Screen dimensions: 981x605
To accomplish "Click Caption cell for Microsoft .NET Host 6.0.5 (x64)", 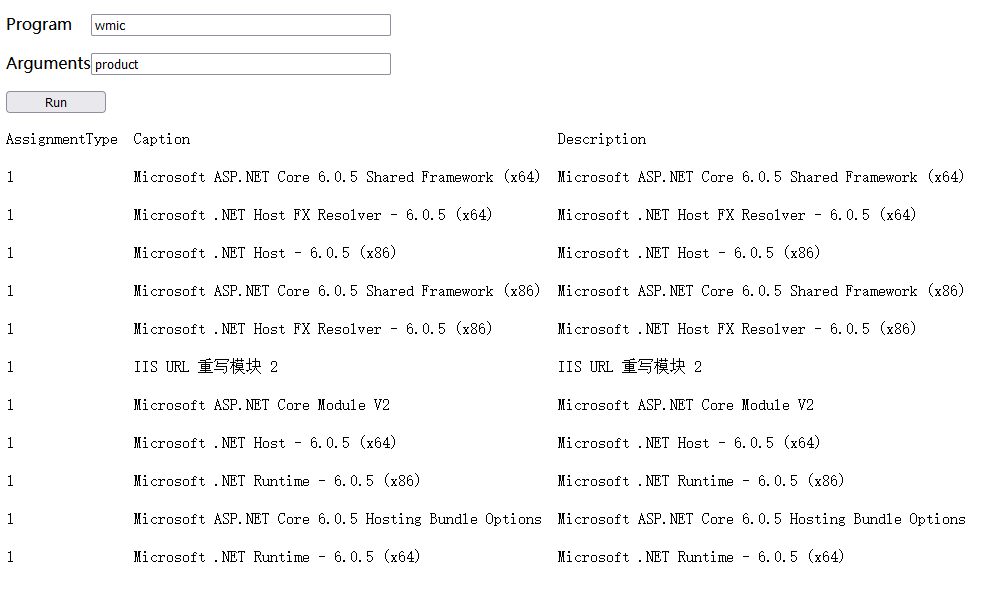I will point(264,443).
